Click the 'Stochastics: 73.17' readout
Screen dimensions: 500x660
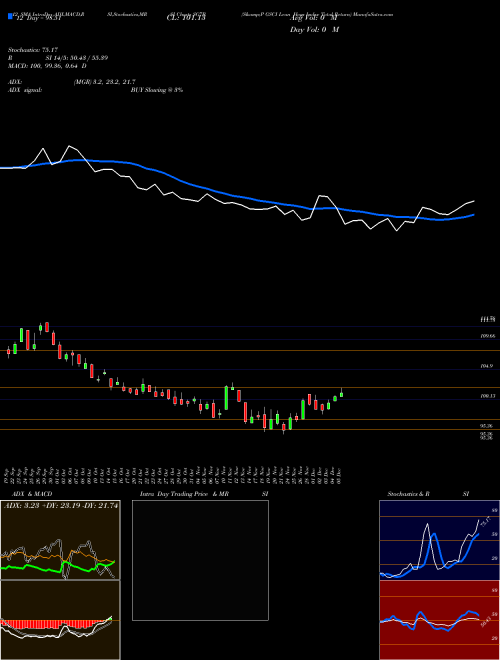point(33,50)
